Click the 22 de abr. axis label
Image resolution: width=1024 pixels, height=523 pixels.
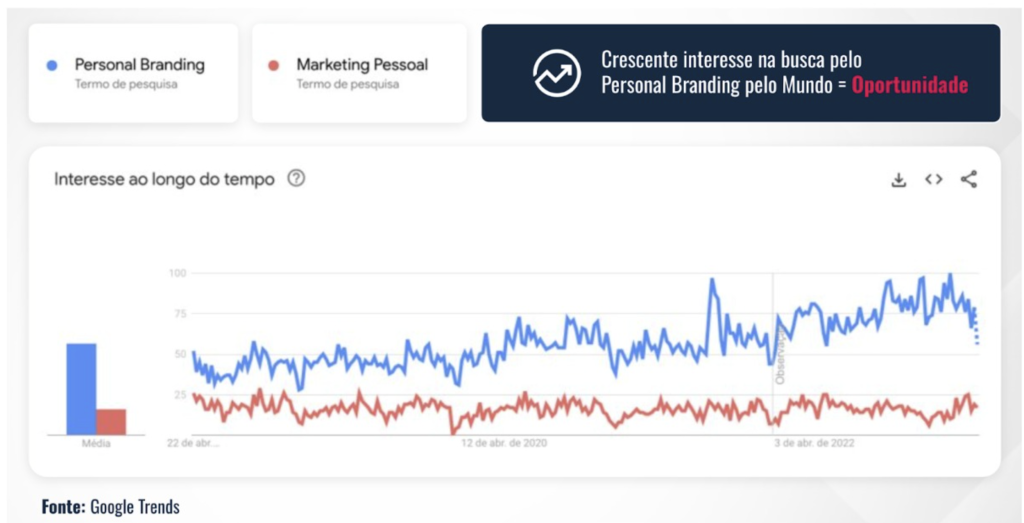[192, 444]
